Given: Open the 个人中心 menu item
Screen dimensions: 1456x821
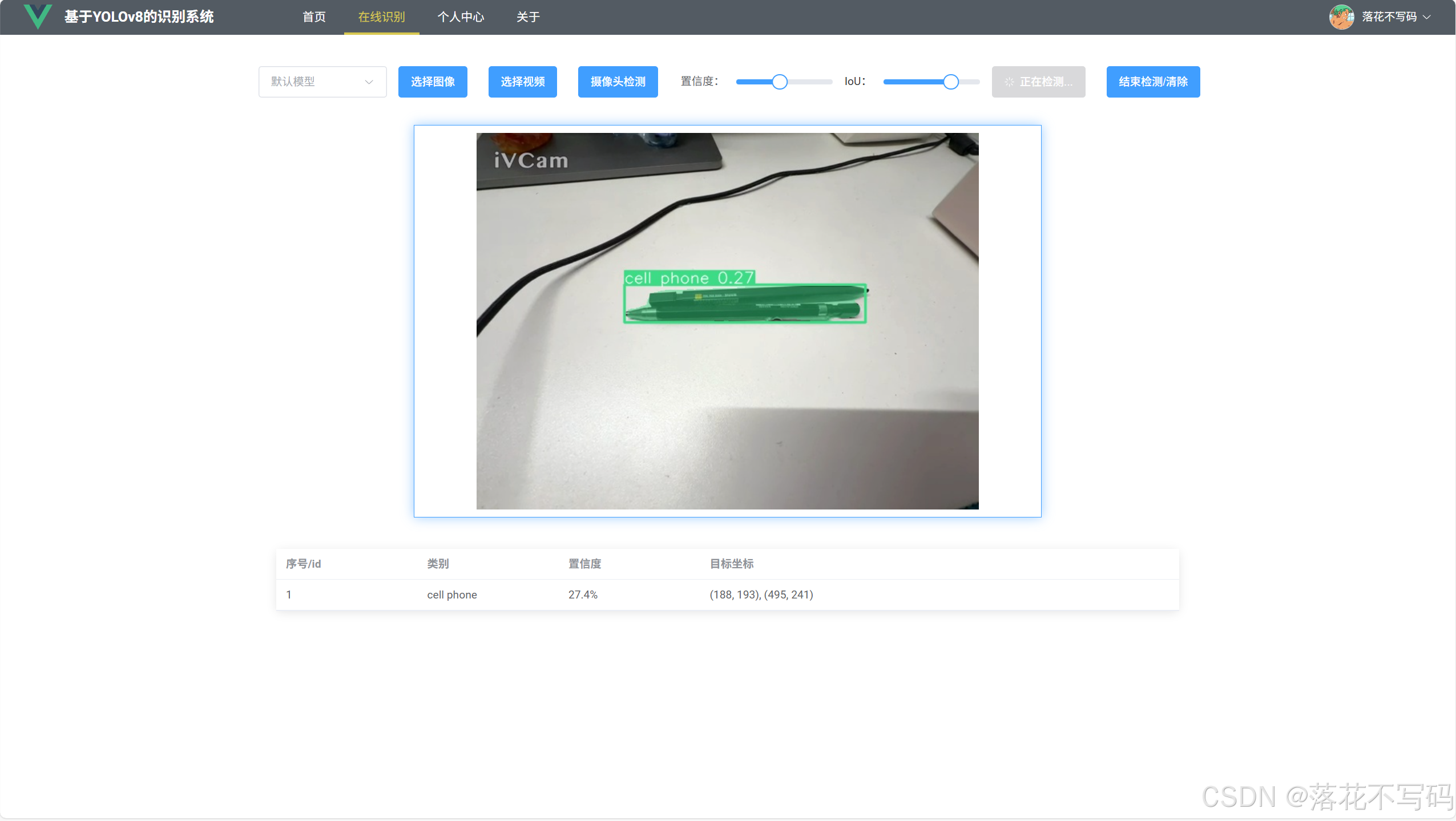Looking at the screenshot, I should [461, 17].
